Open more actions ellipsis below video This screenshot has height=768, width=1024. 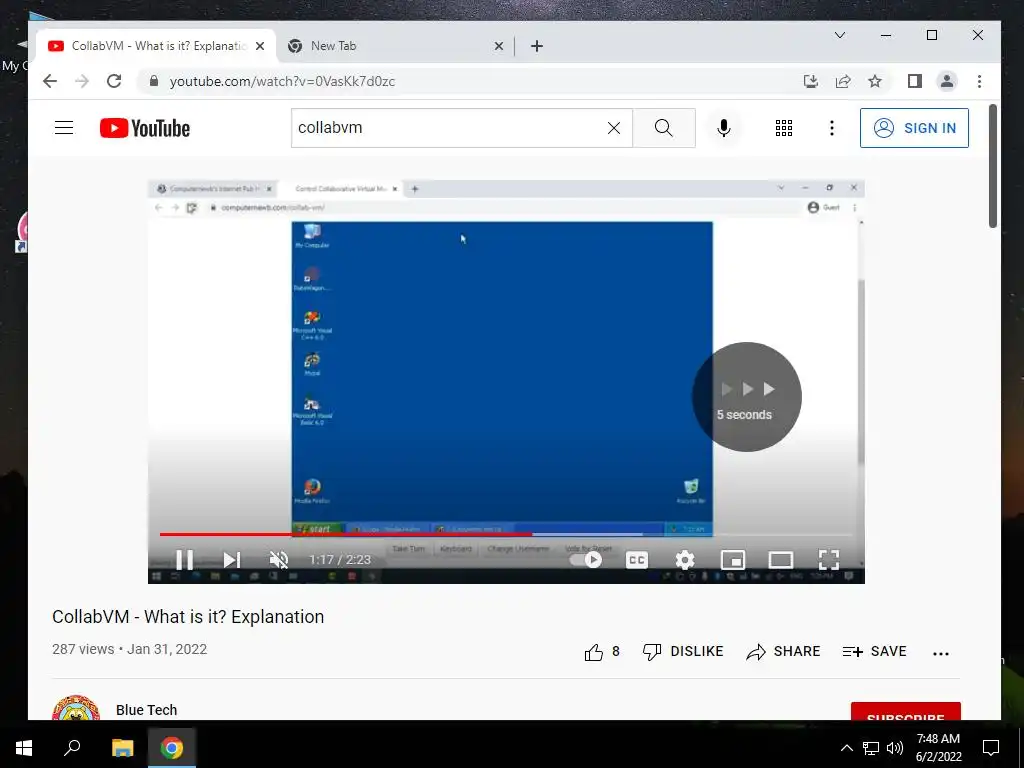coord(940,653)
